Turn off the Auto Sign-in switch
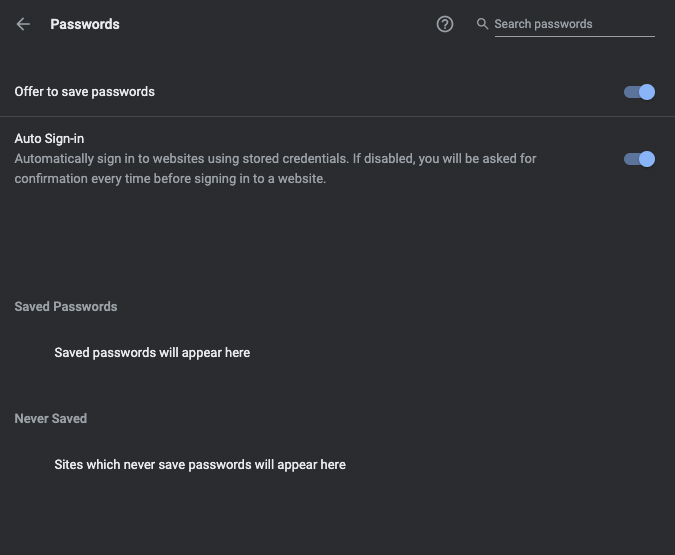This screenshot has height=555, width=675. (639, 159)
